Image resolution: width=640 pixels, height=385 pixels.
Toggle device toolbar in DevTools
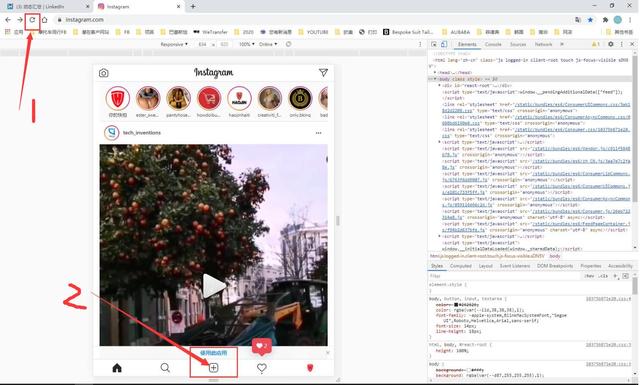pyautogui.click(x=444, y=44)
